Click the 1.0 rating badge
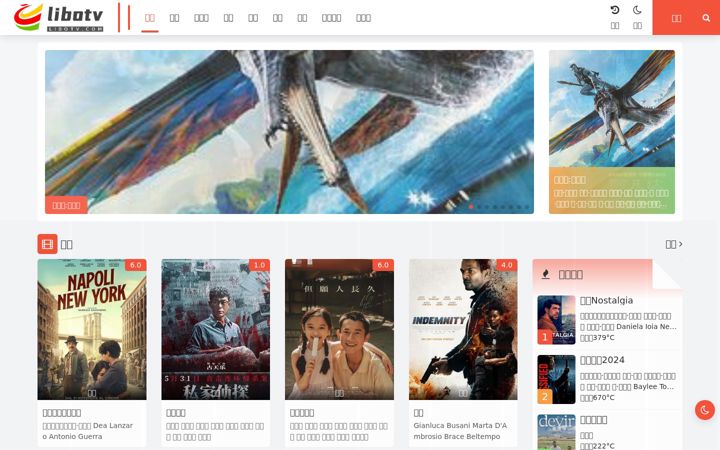The height and width of the screenshot is (450, 720). pyautogui.click(x=259, y=265)
